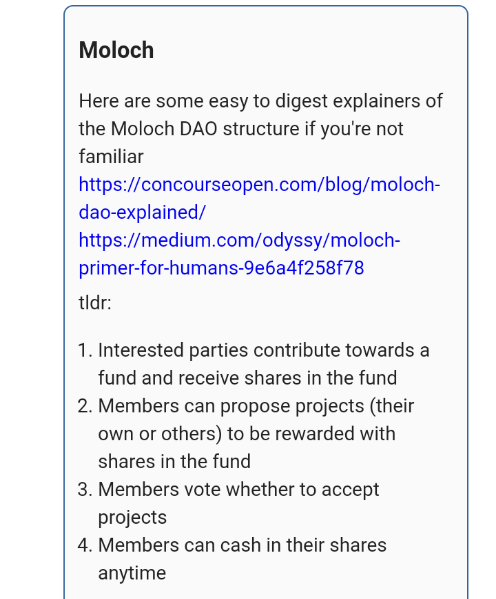Screen dimensions: 496x599
Task: Click the word 'projects' ending list item 3
Action: (x=132, y=518)
